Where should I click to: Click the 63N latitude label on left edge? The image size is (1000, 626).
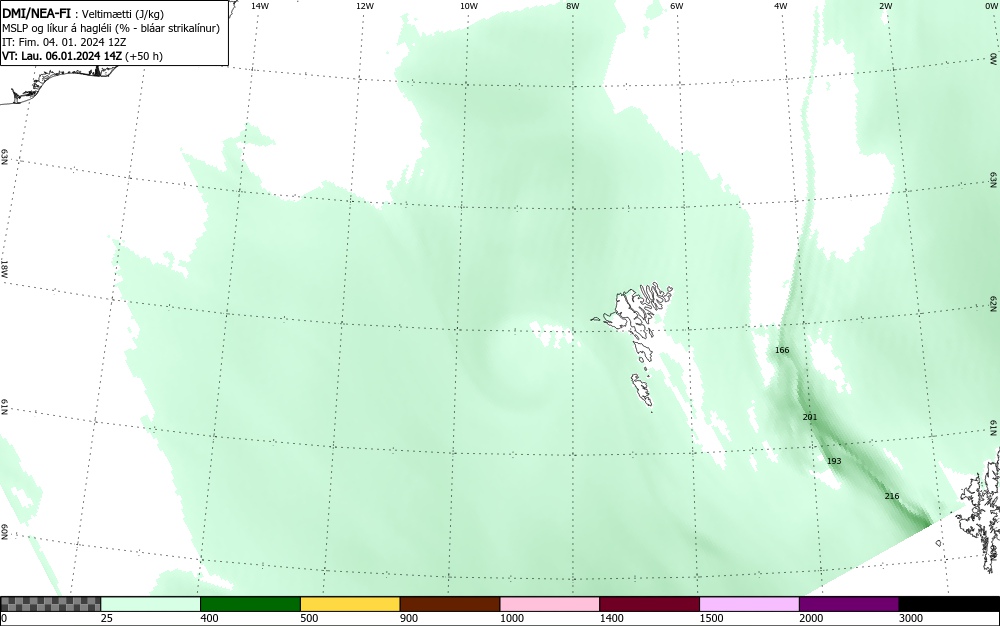tap(4, 157)
